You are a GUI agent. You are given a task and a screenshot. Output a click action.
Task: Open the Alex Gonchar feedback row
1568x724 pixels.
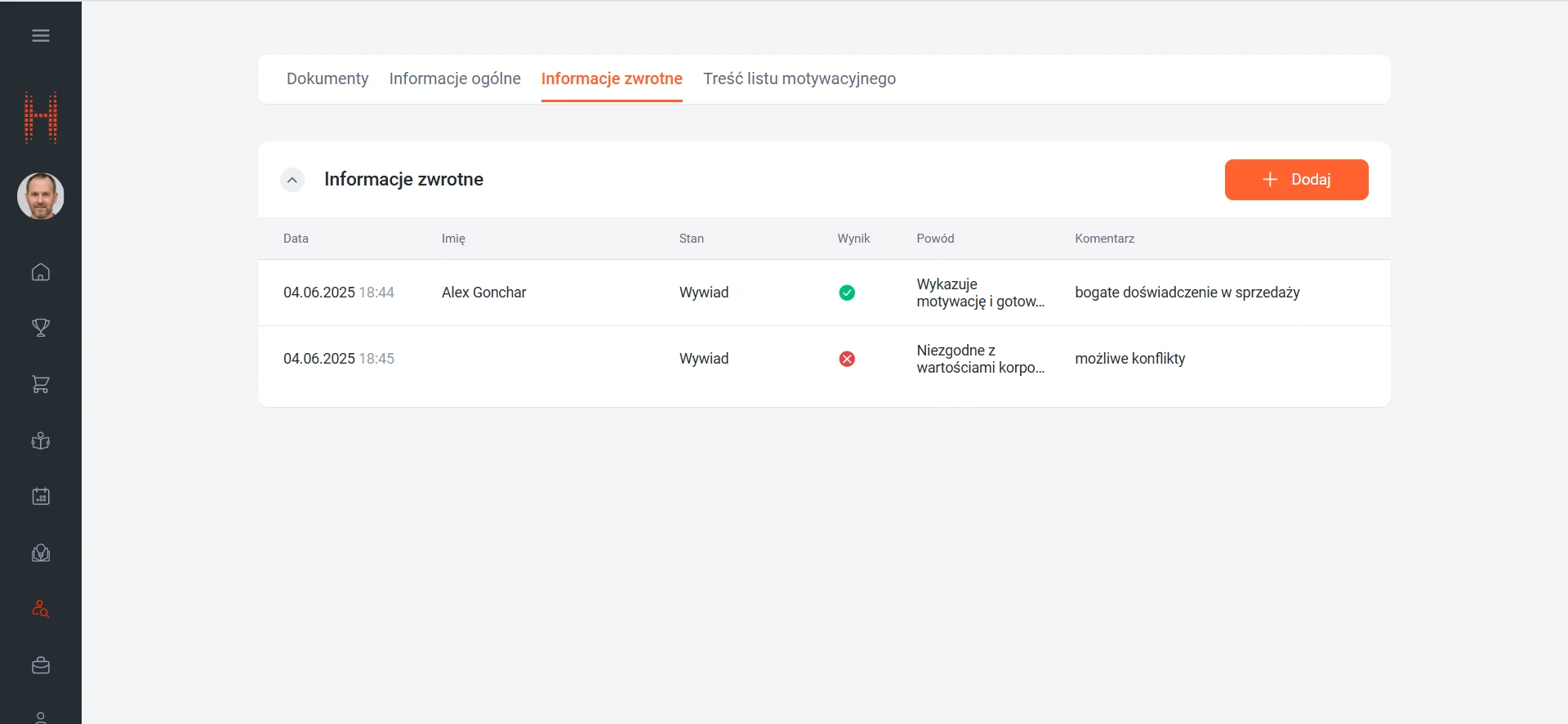483,293
